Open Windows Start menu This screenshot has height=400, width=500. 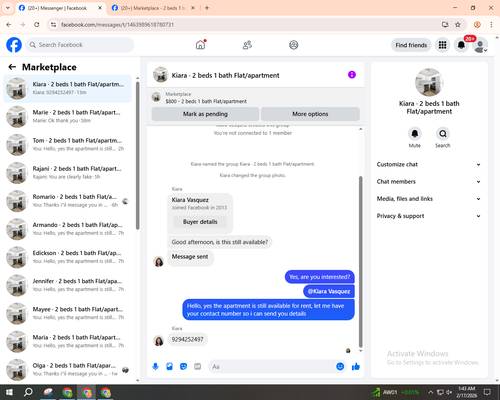tap(9, 392)
